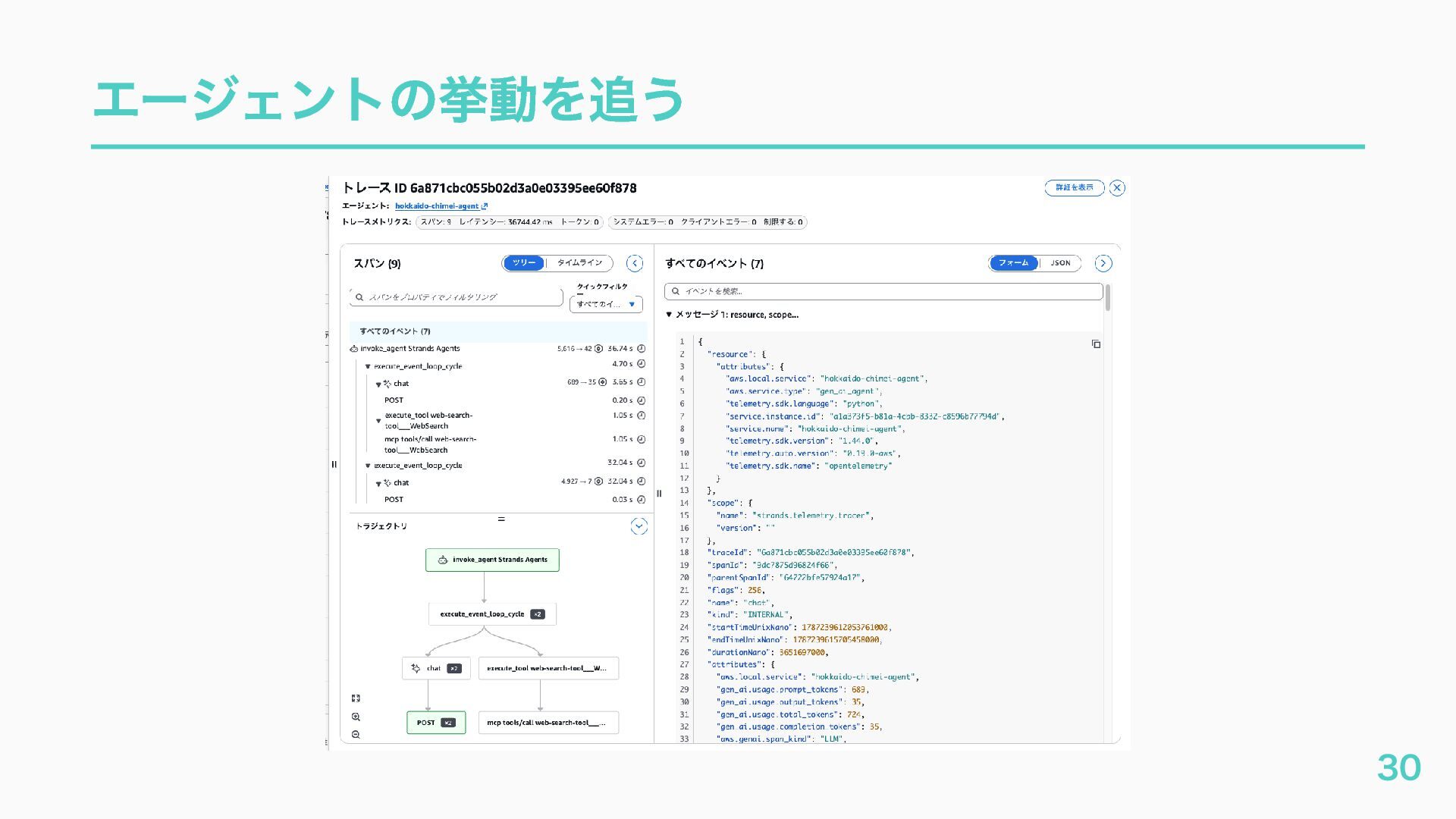Collapse execute_tool web-search-tool span

point(378,421)
